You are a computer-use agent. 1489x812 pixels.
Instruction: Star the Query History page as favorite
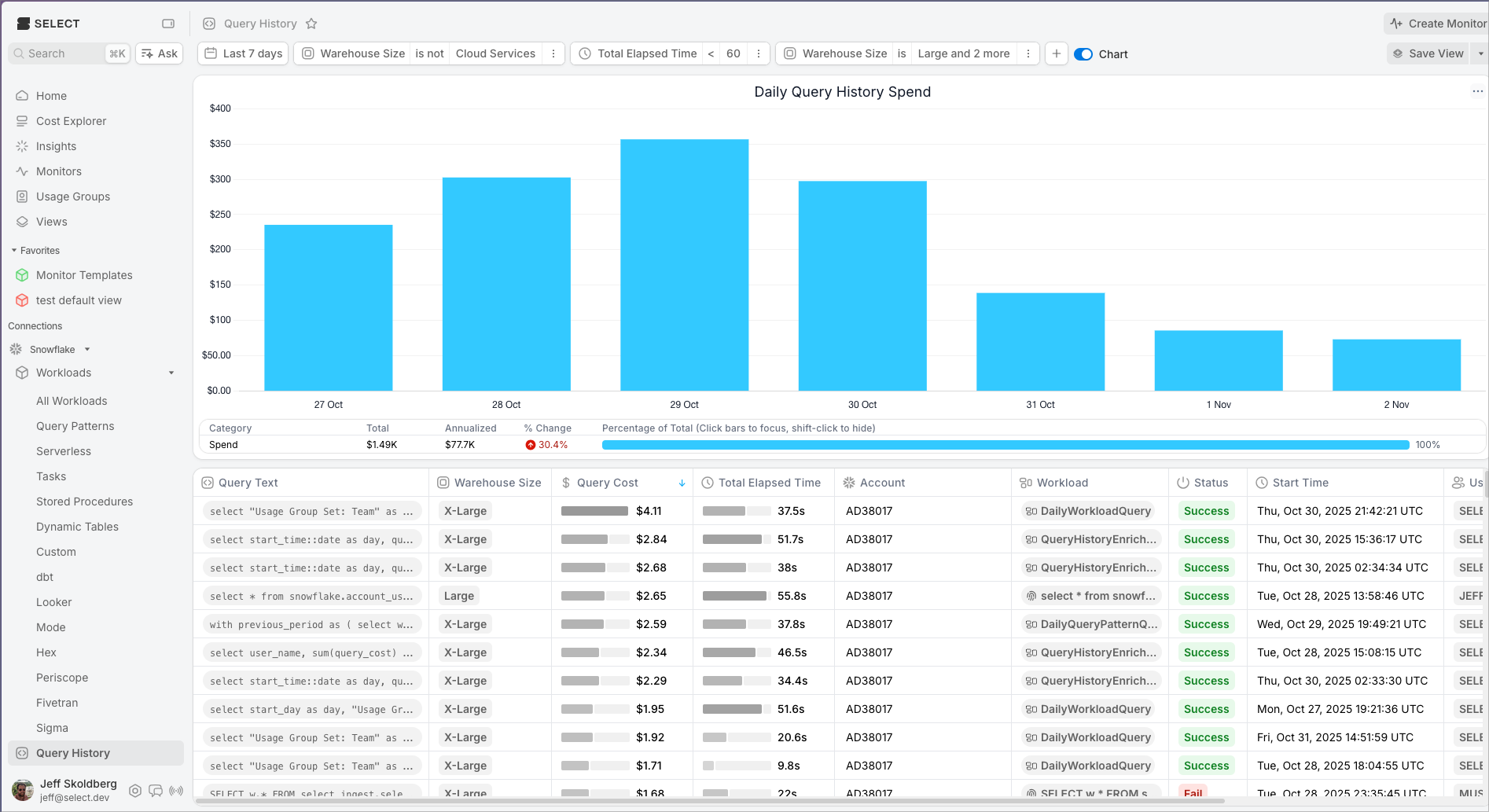[x=311, y=24]
